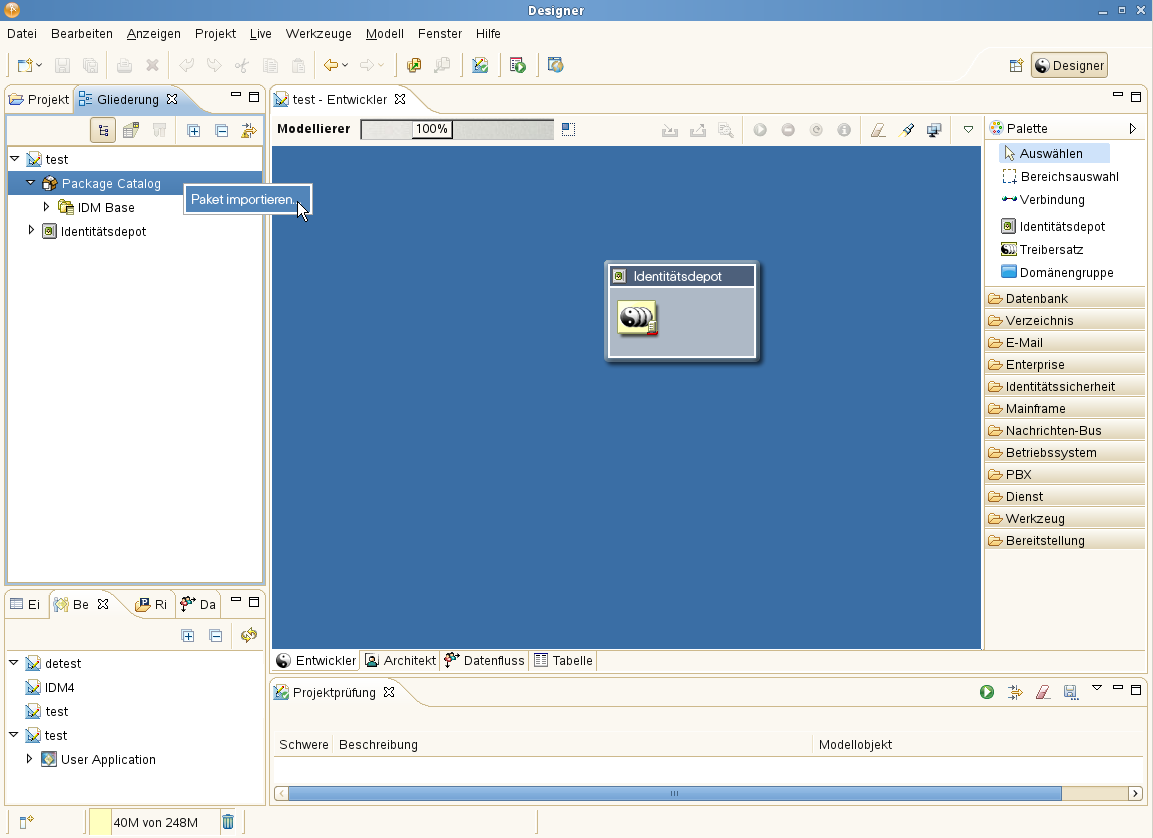Click the 100% zoom slider
This screenshot has height=838, width=1153.
(x=433, y=130)
